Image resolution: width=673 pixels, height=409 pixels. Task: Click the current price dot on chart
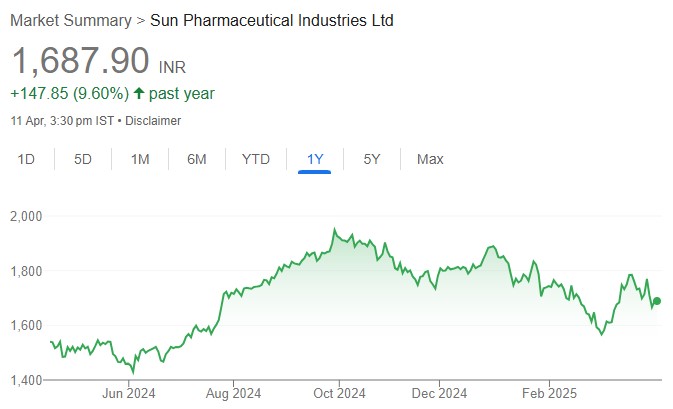pyautogui.click(x=657, y=301)
